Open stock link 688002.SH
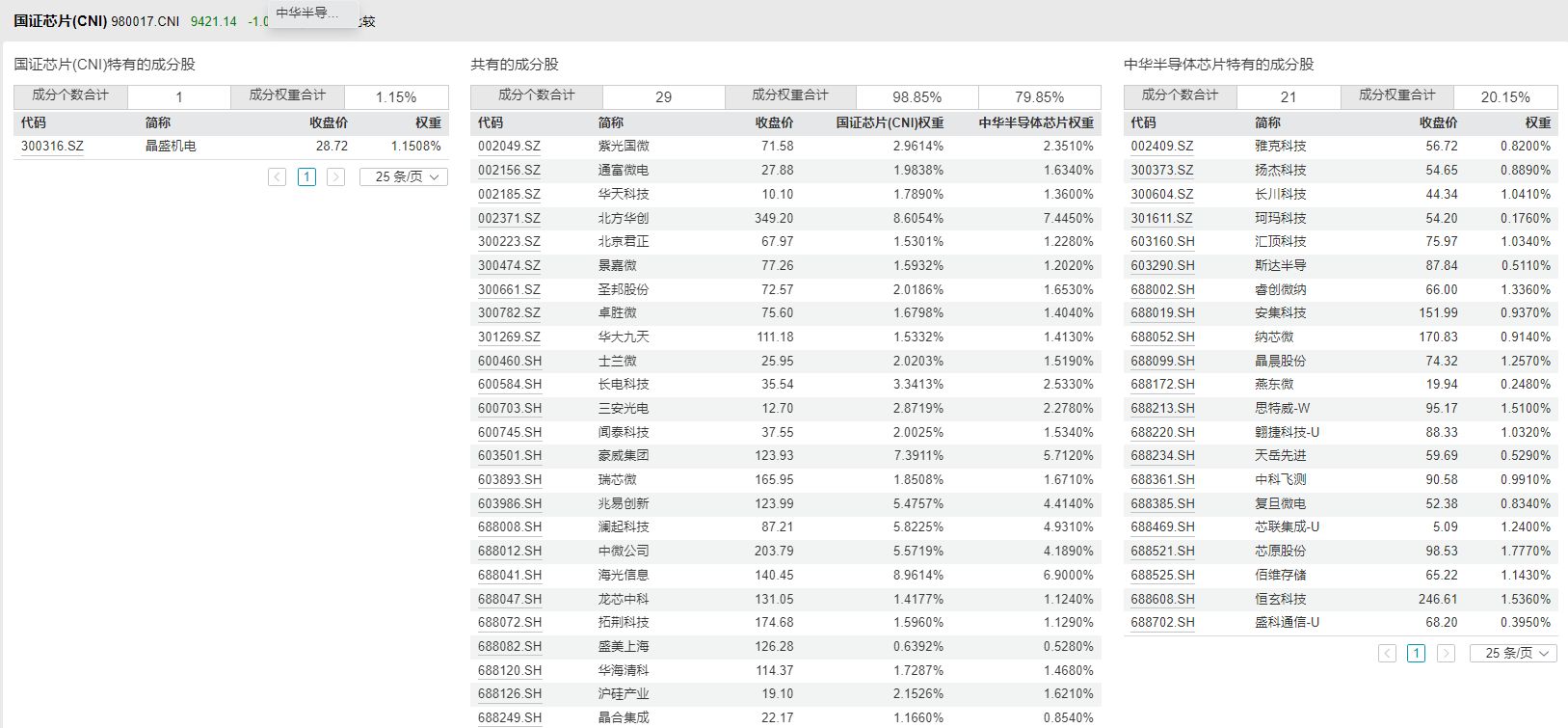The image size is (1568, 728). pyautogui.click(x=1163, y=290)
